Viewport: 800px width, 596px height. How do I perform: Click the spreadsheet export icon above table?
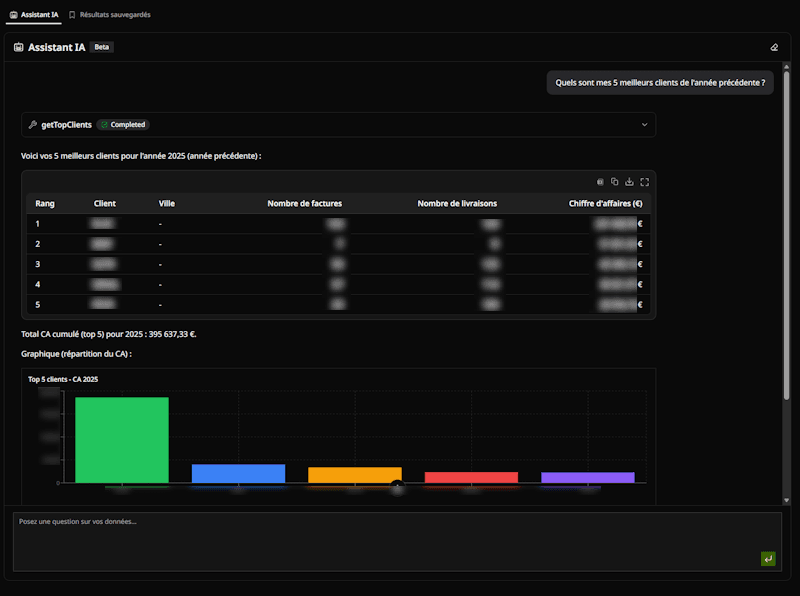tap(600, 182)
